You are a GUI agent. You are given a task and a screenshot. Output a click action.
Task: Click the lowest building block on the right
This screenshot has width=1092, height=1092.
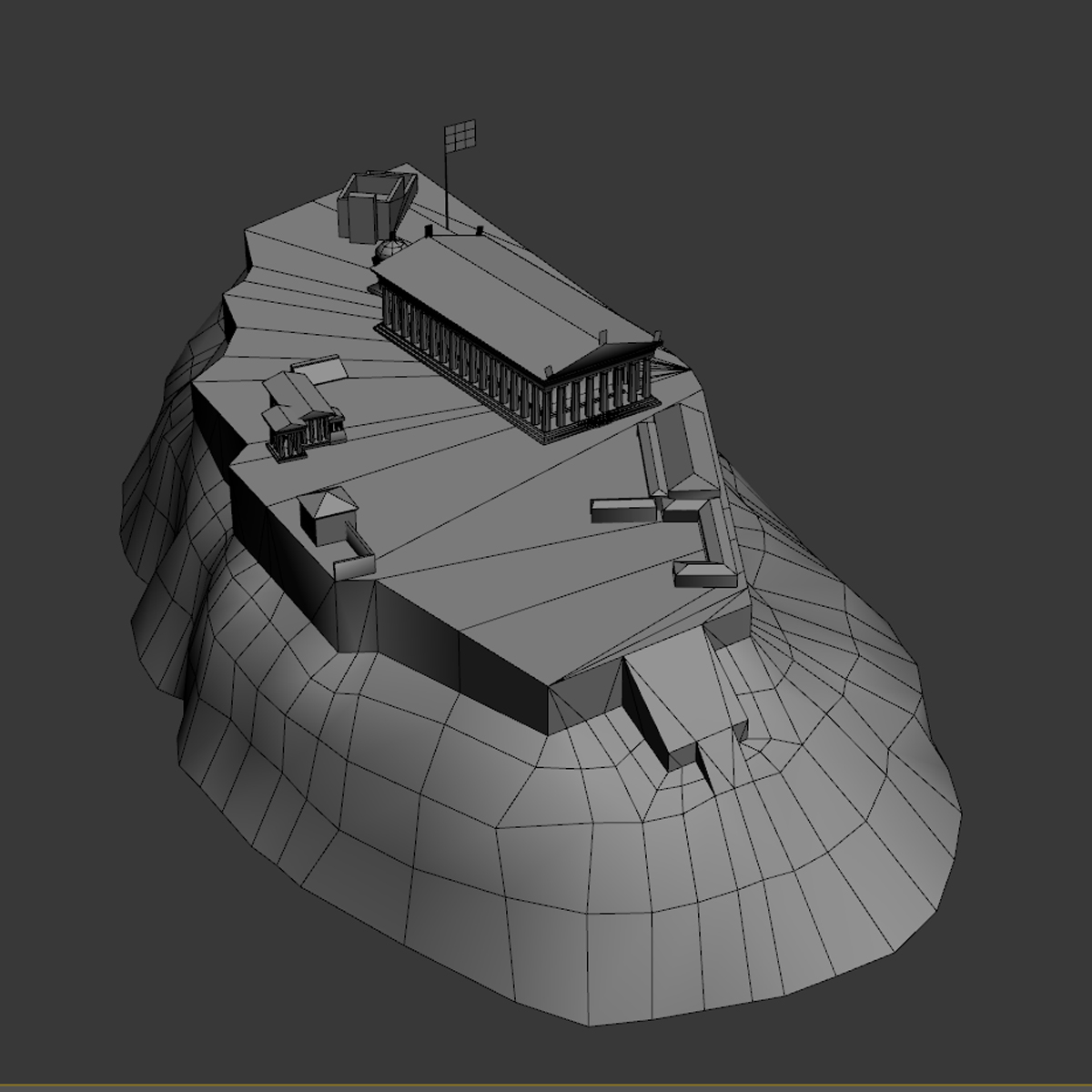(705, 573)
